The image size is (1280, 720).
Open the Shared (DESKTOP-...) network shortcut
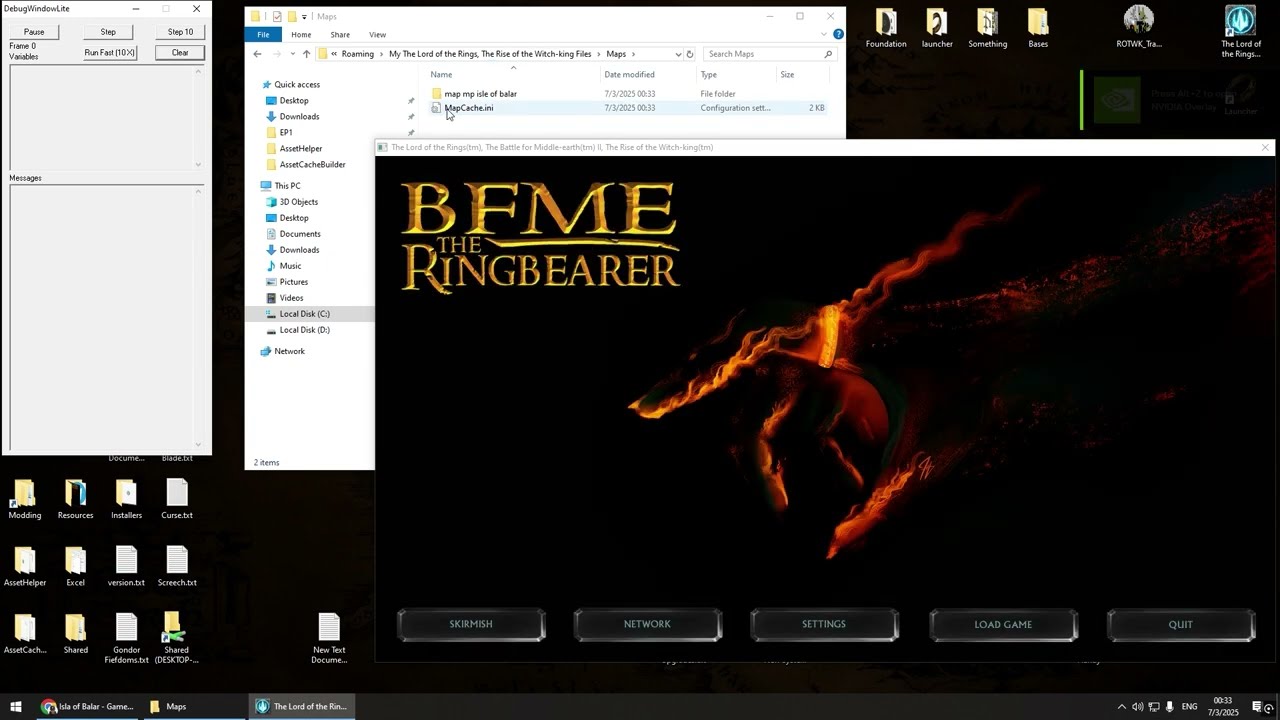[x=177, y=638]
